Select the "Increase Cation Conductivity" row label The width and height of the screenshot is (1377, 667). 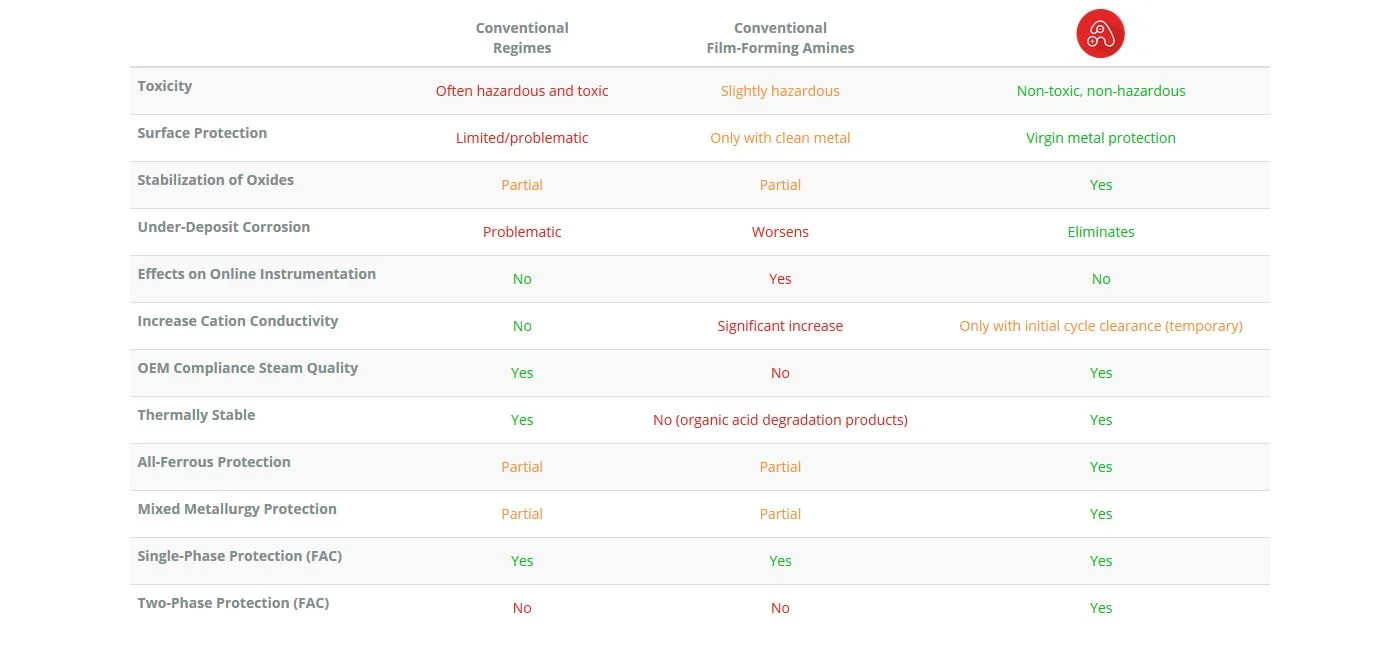coord(238,321)
